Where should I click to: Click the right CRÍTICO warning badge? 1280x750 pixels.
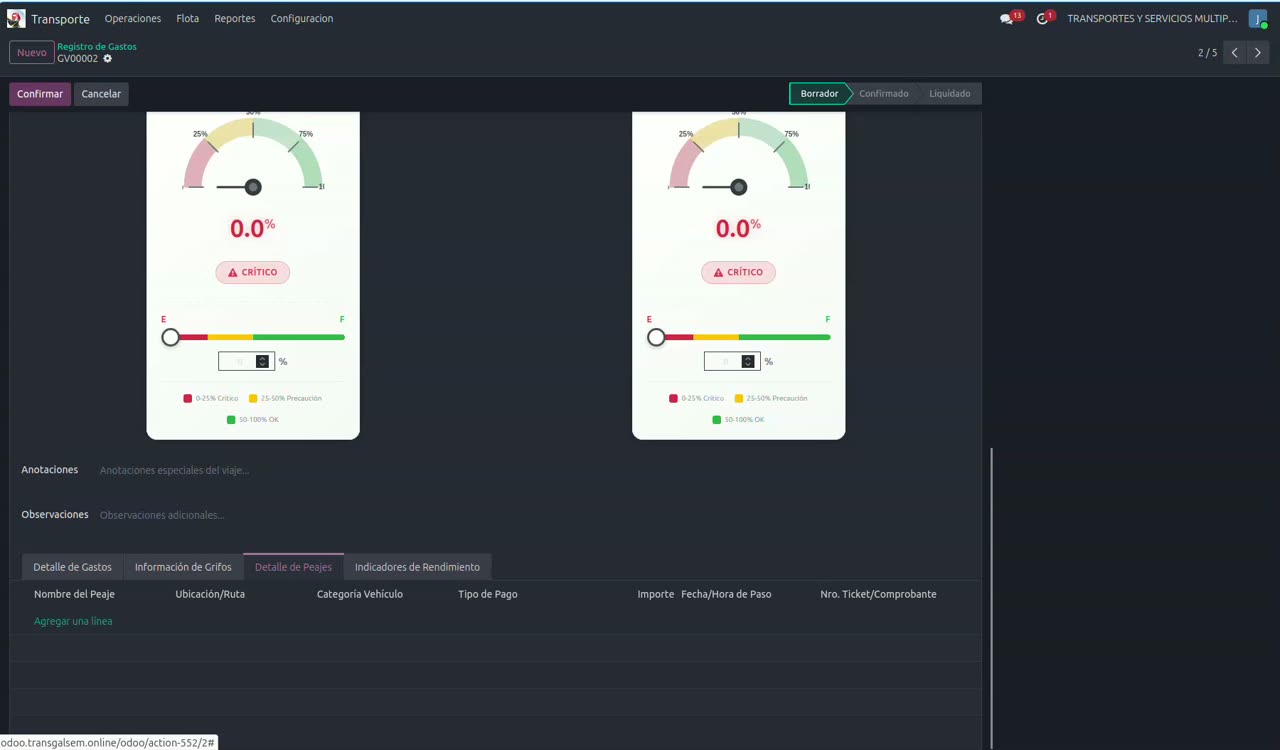738,272
